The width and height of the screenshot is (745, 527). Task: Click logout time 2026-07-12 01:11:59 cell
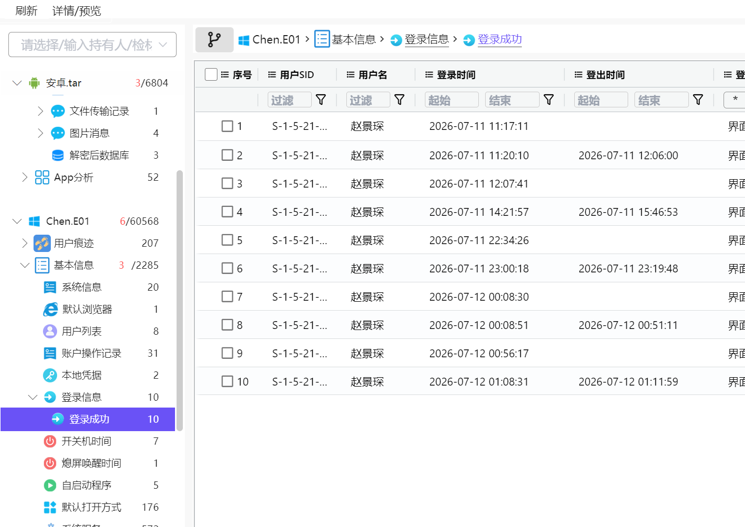point(628,382)
